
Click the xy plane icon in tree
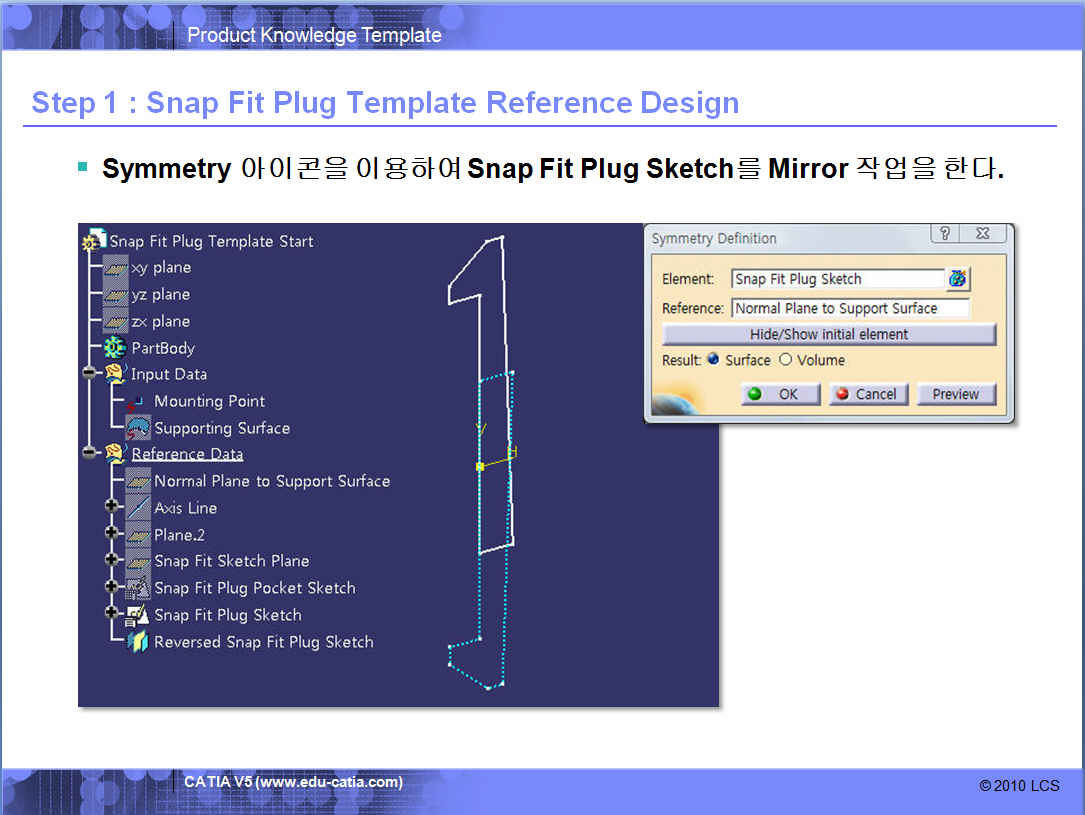[x=115, y=268]
